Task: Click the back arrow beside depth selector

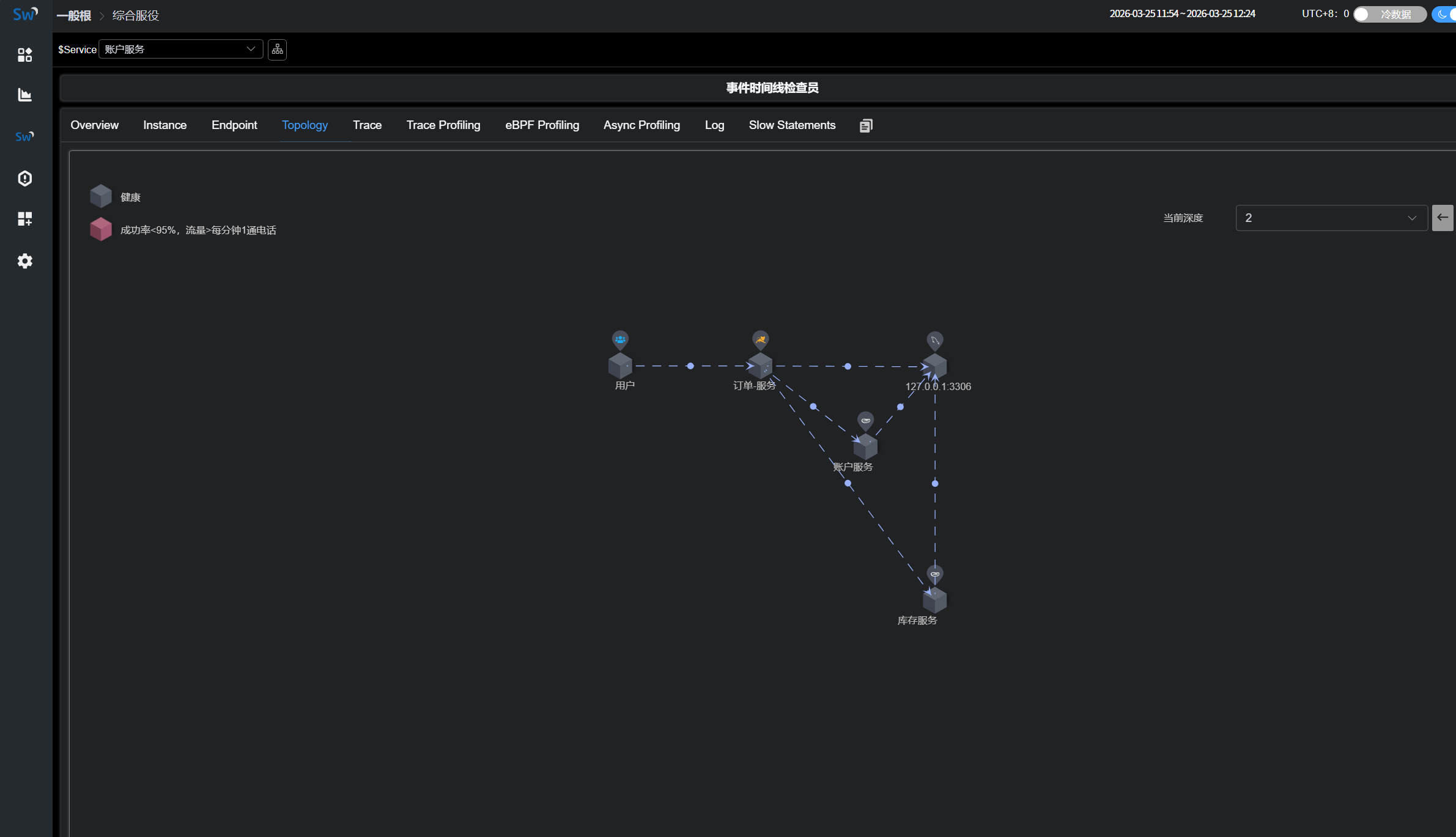Action: (1442, 218)
